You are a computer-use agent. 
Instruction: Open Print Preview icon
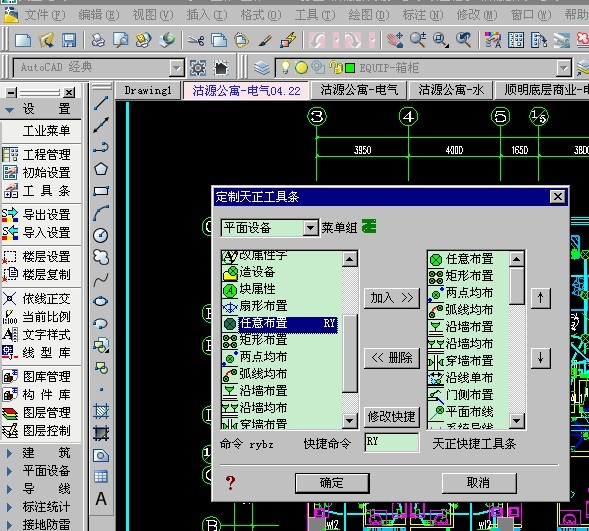click(x=121, y=40)
